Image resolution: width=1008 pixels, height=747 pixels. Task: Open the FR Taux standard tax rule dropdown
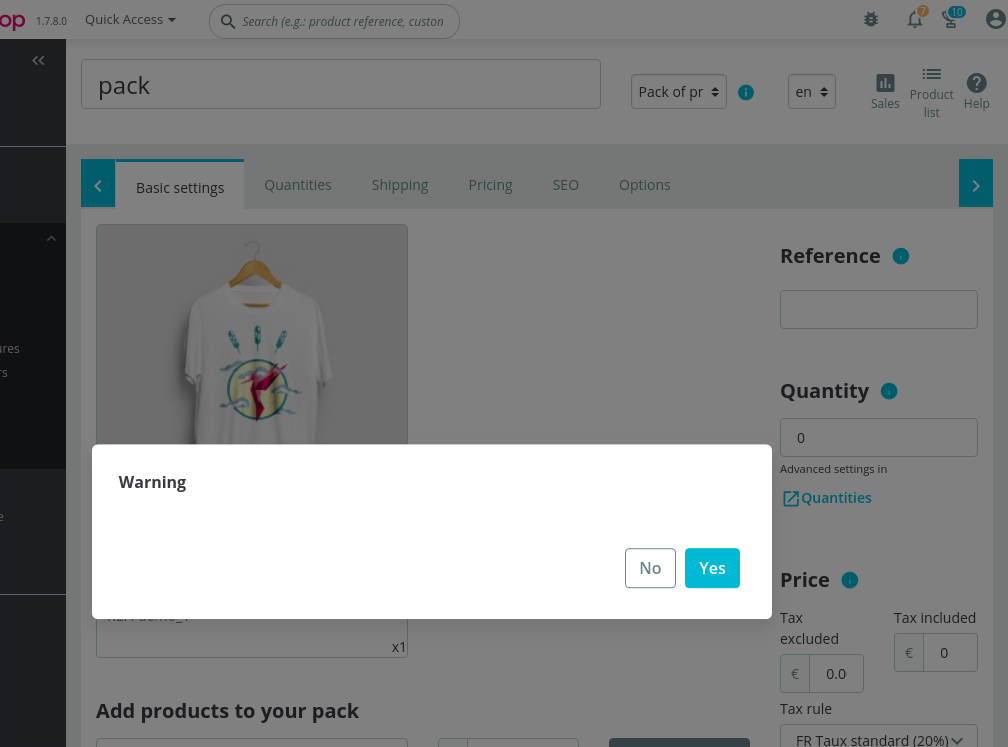point(878,740)
